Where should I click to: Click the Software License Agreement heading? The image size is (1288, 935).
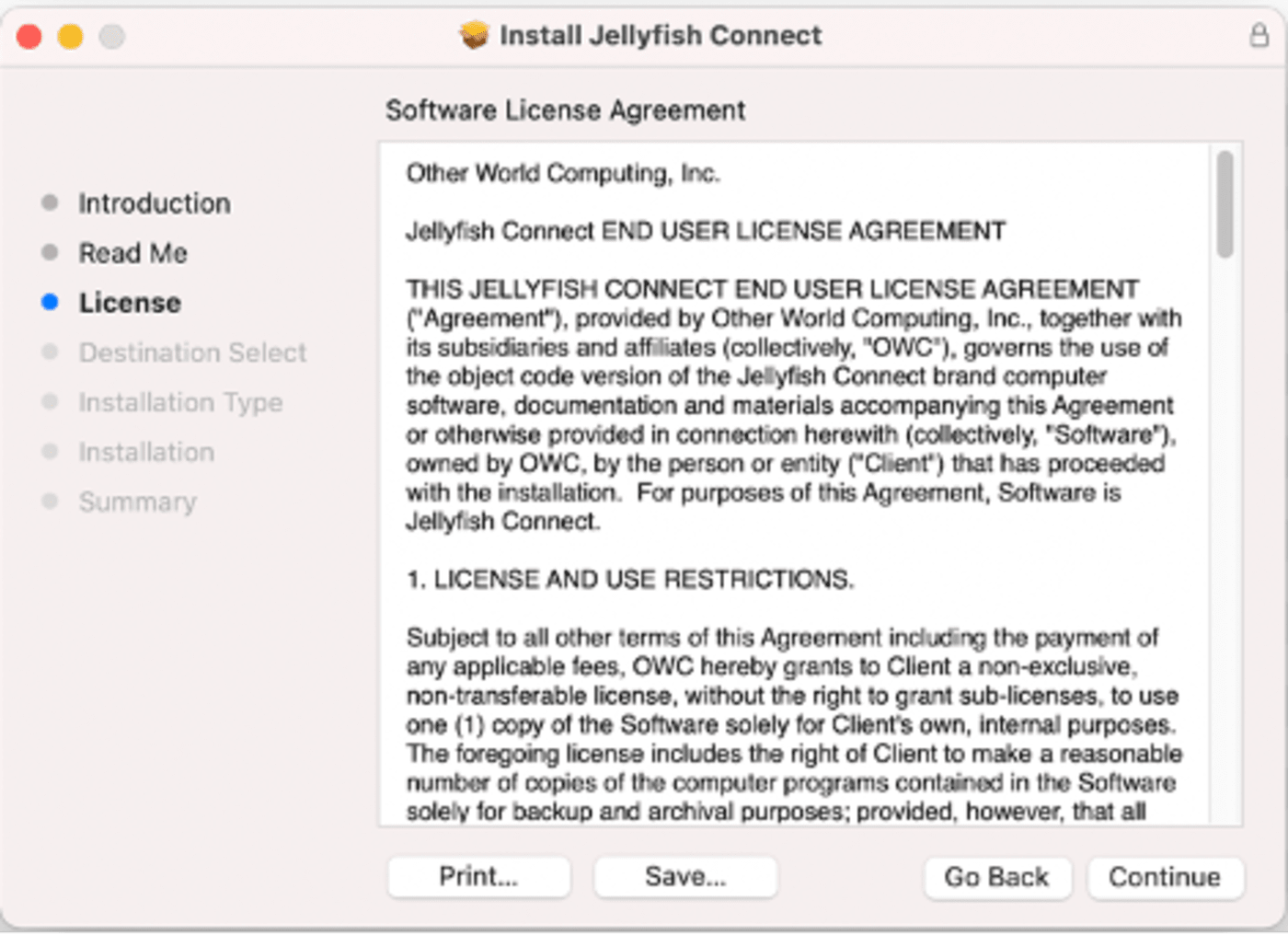coord(565,110)
